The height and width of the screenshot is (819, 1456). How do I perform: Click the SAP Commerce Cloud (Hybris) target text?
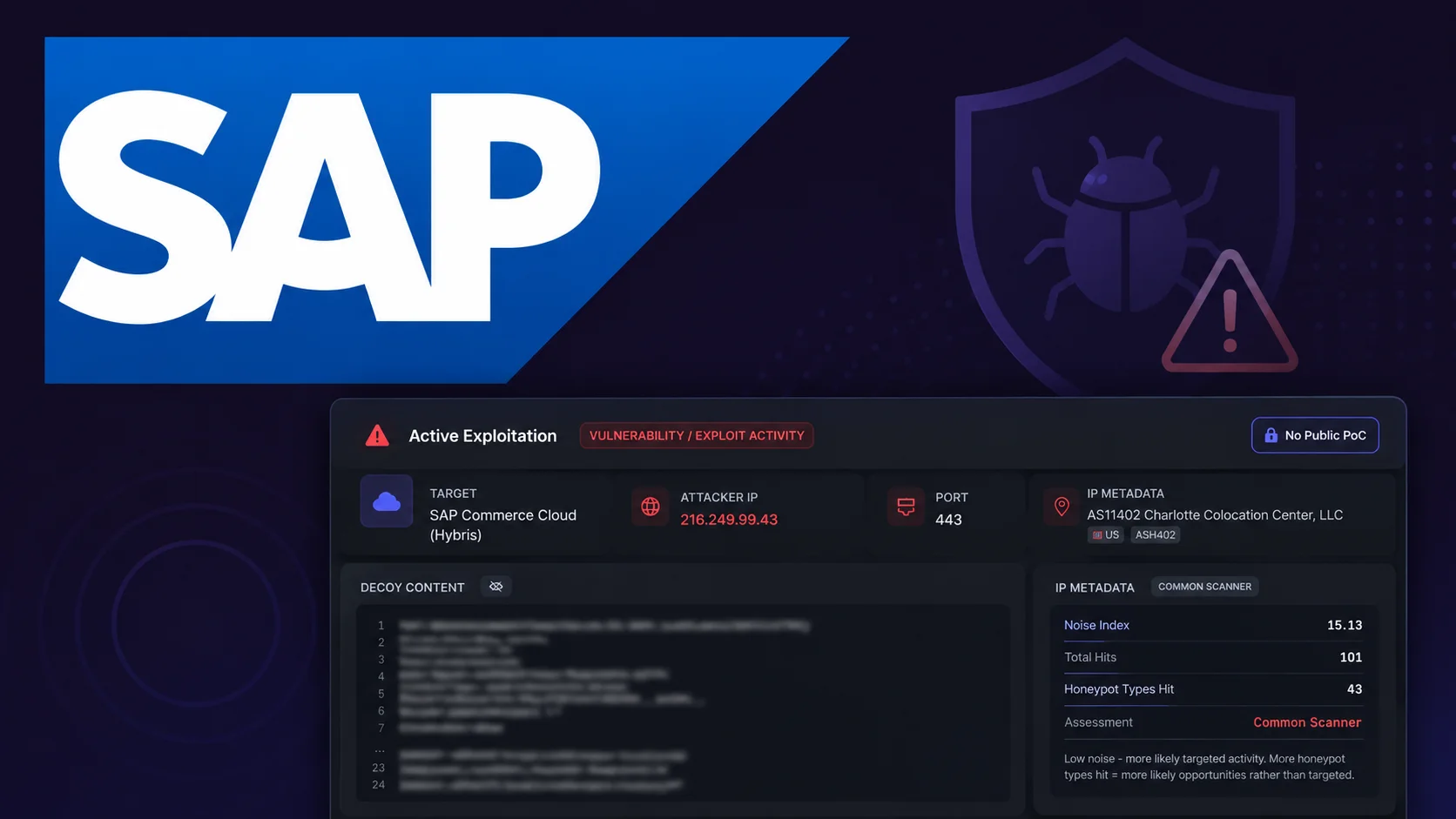pyautogui.click(x=503, y=525)
